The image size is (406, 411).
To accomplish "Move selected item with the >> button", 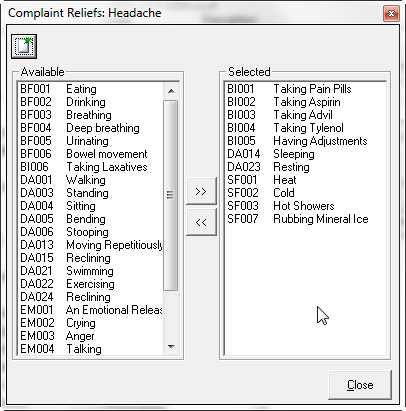I will pyautogui.click(x=201, y=191).
